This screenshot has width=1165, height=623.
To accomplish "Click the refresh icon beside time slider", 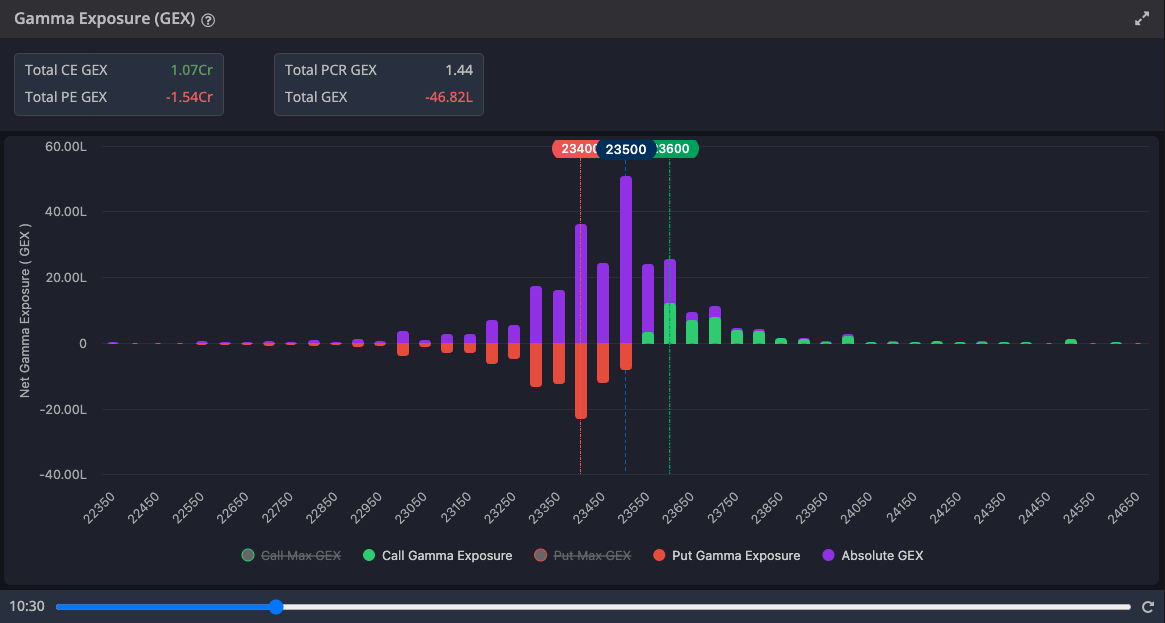I will click(x=1148, y=607).
